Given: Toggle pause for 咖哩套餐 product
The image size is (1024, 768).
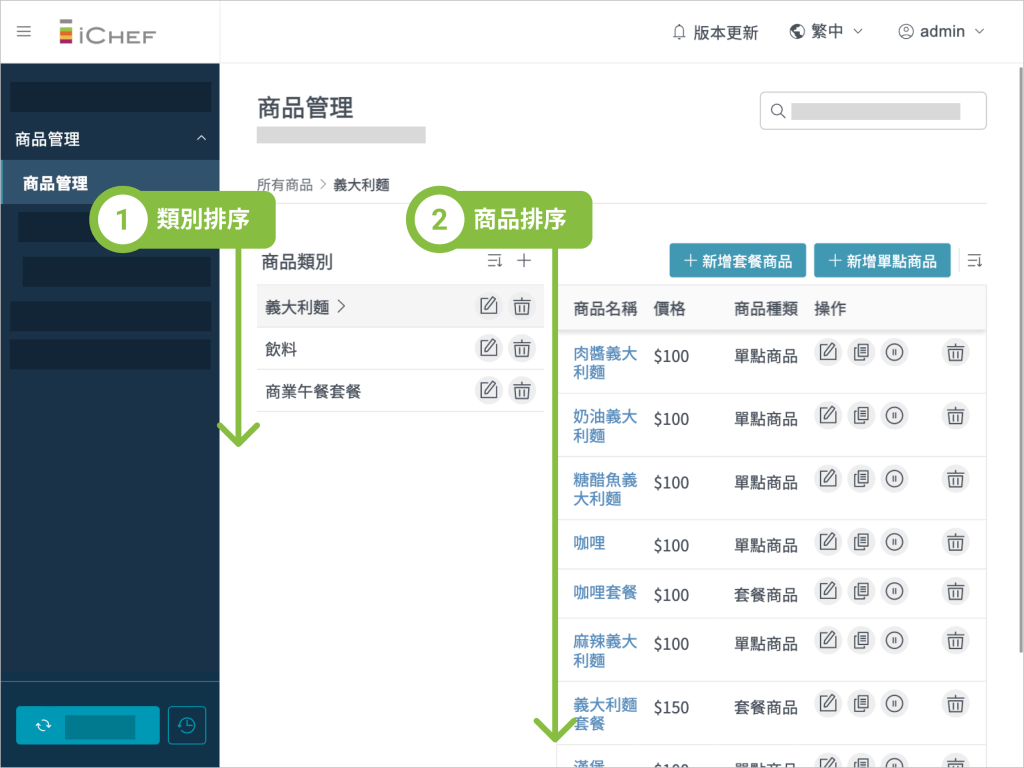Looking at the screenshot, I should point(894,591).
